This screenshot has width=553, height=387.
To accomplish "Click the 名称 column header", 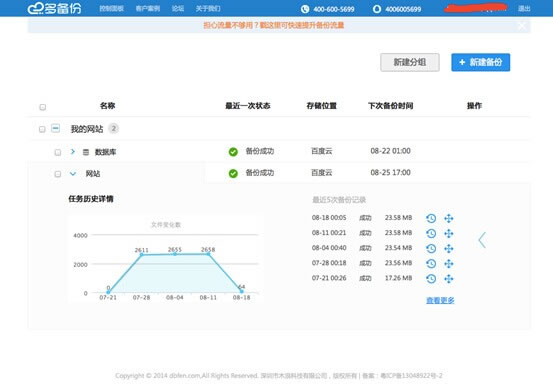I will [x=108, y=105].
